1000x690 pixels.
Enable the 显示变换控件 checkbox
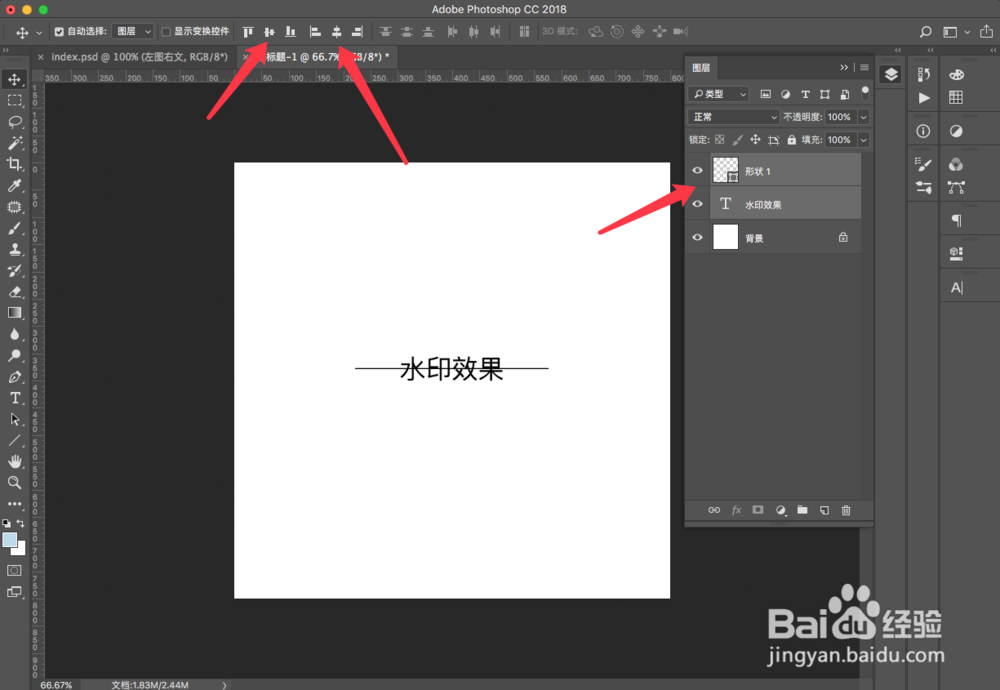coord(166,31)
